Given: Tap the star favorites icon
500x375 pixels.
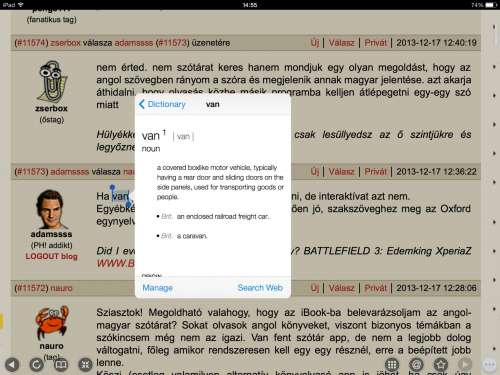Looking at the screenshot, I should pos(441,364).
